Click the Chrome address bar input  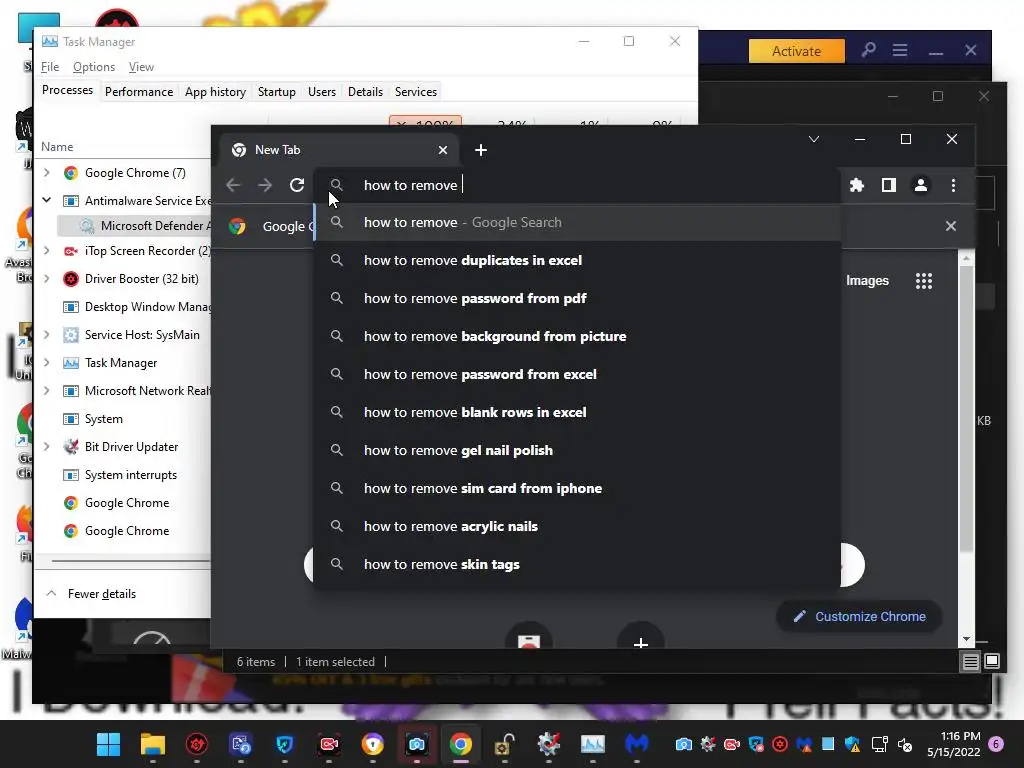[x=578, y=185]
